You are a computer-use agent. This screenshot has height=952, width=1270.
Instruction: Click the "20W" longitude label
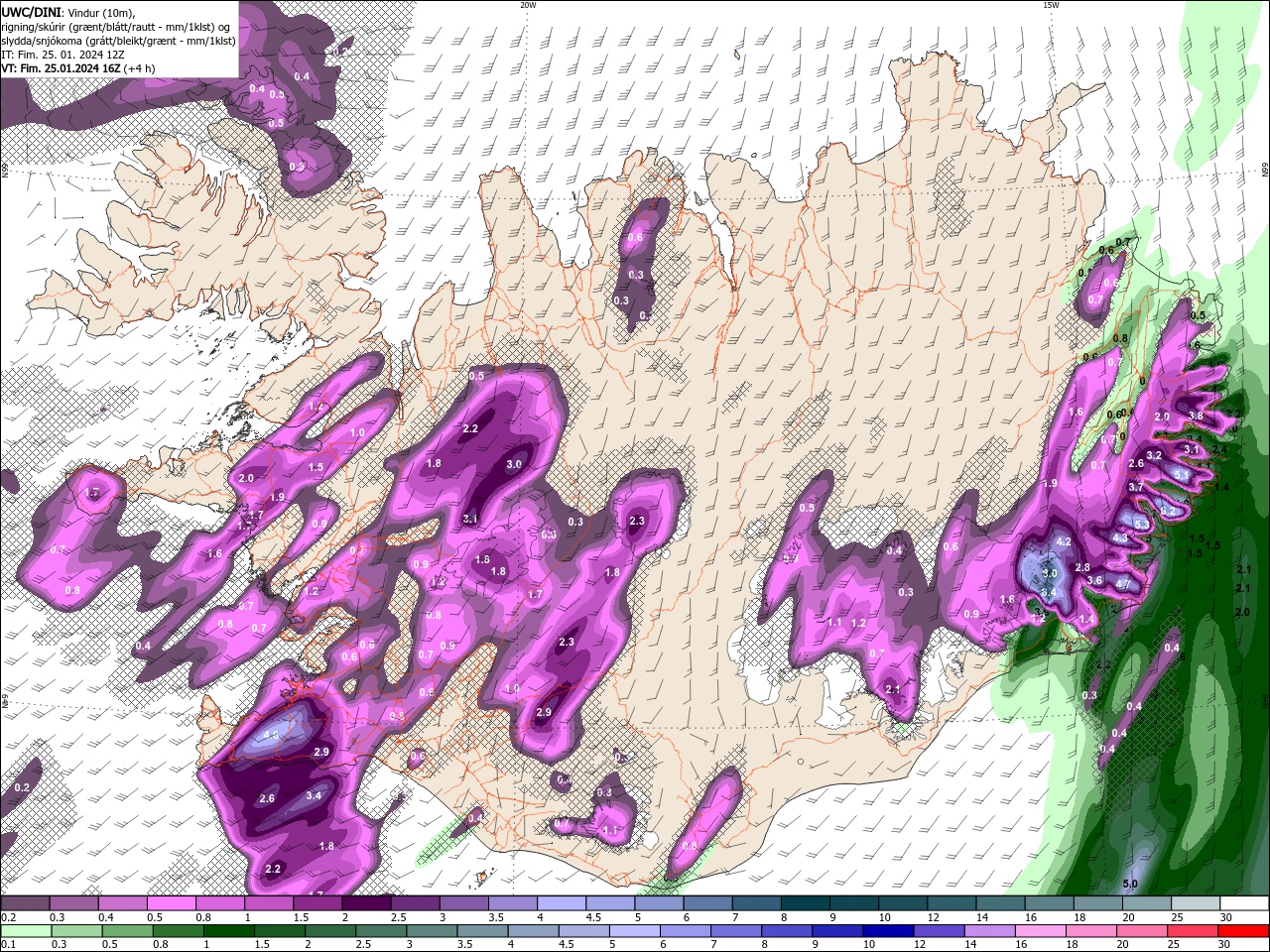(x=528, y=5)
